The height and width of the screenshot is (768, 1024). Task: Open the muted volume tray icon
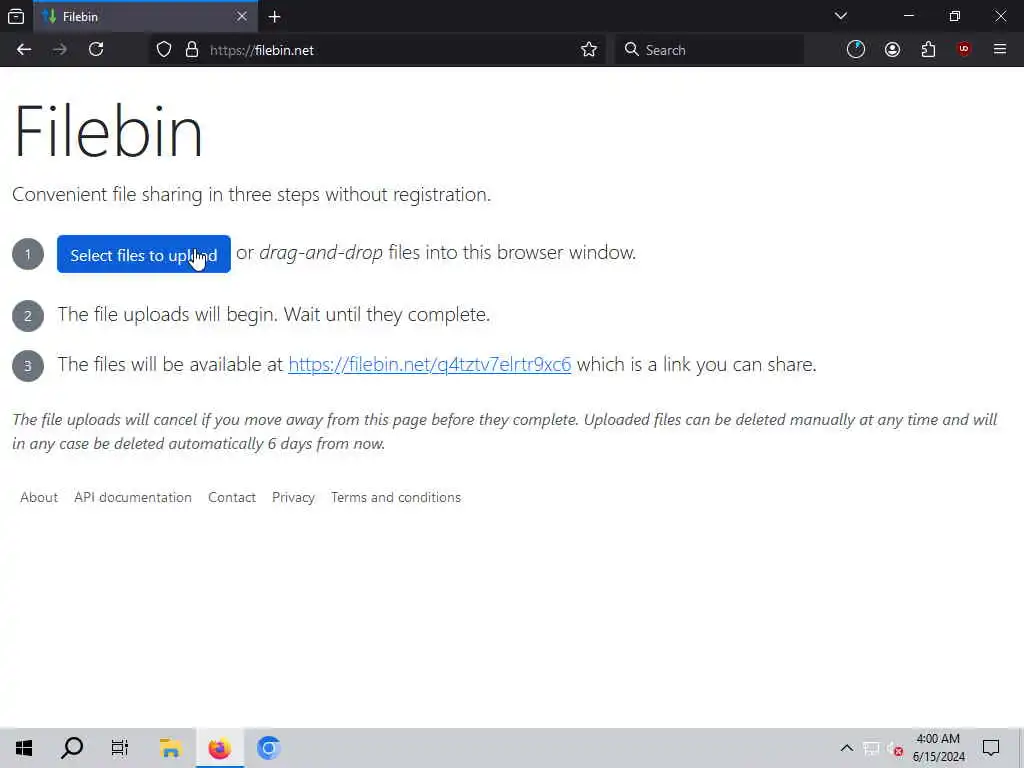click(895, 749)
